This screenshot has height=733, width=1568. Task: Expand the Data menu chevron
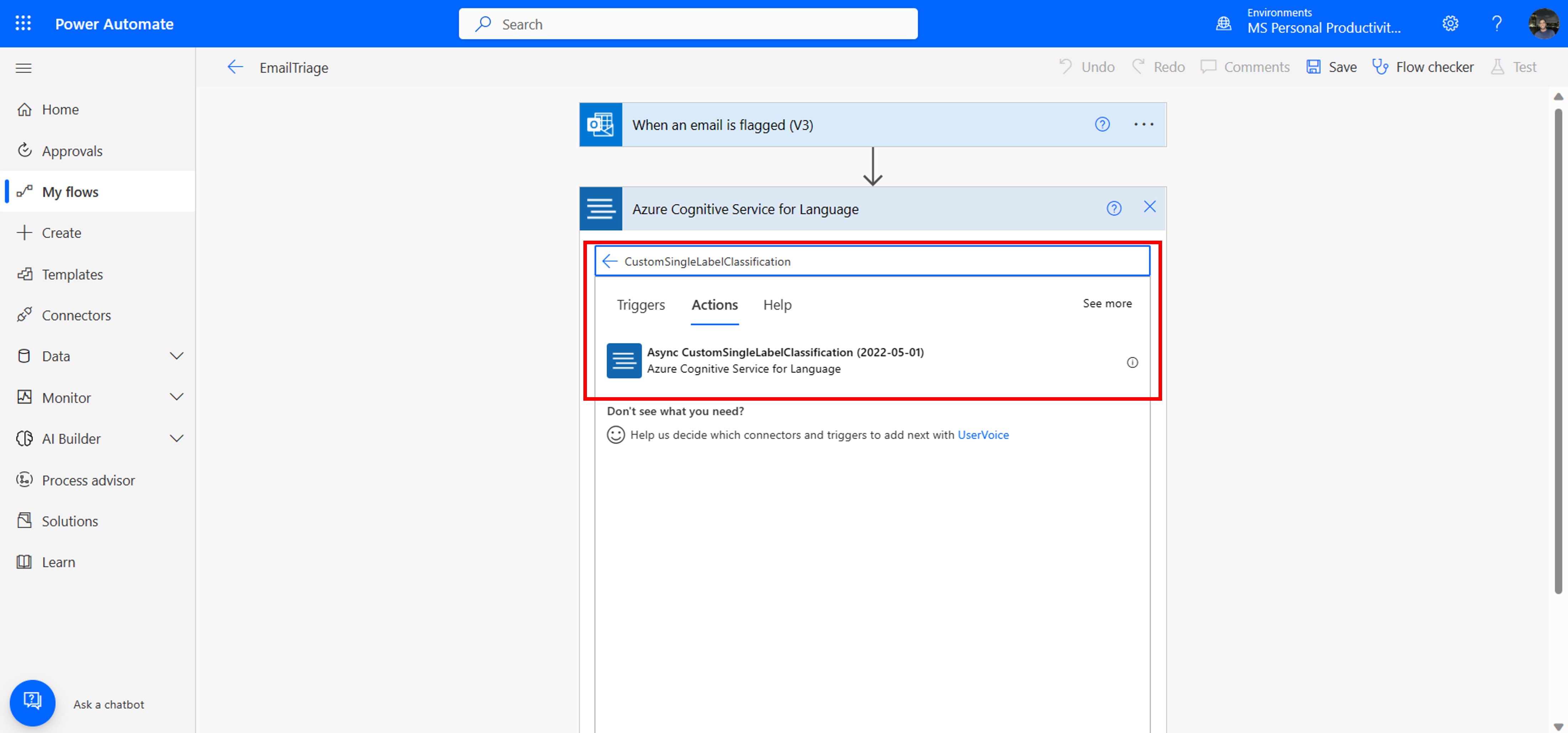pyautogui.click(x=176, y=355)
